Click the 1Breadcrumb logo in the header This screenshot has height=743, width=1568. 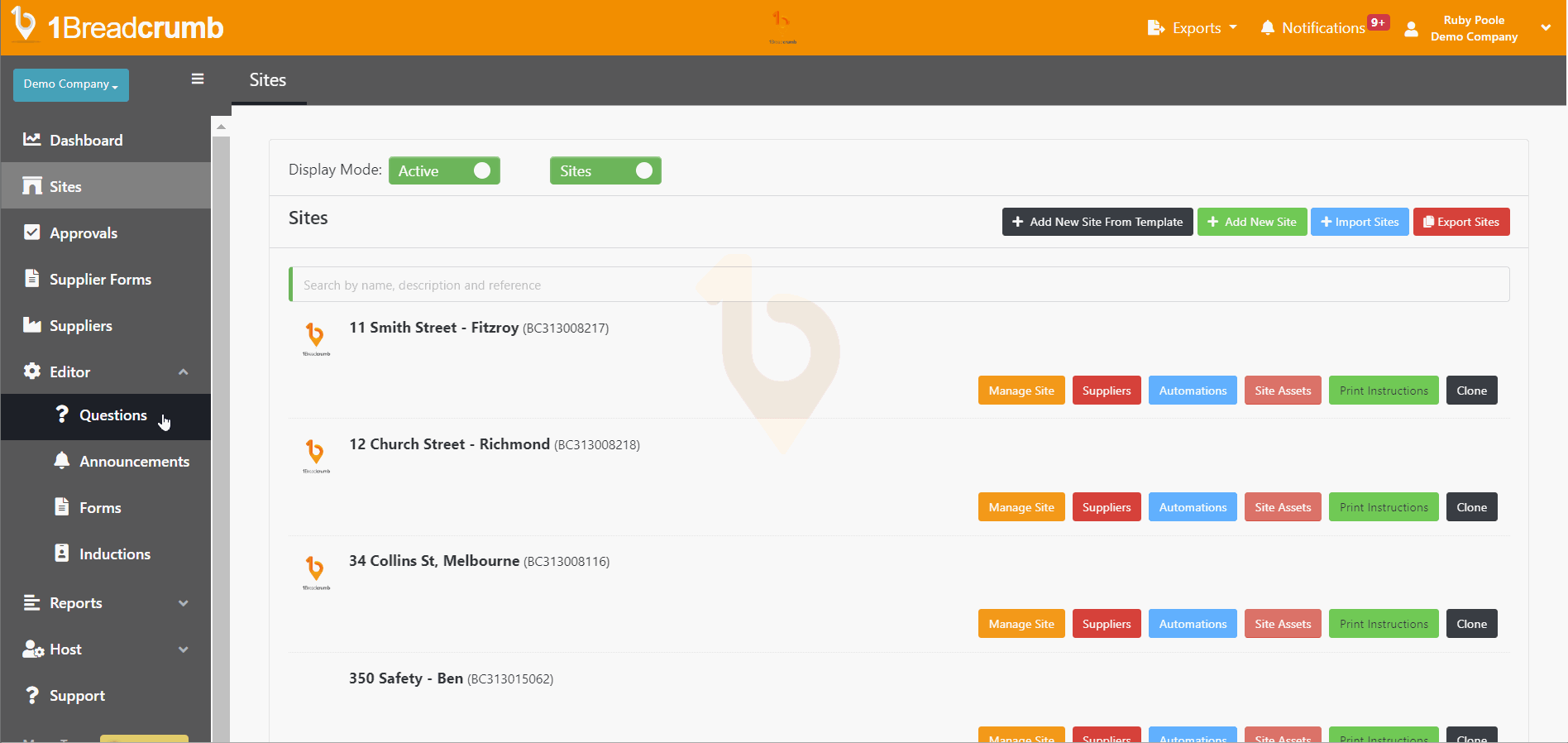click(x=117, y=26)
